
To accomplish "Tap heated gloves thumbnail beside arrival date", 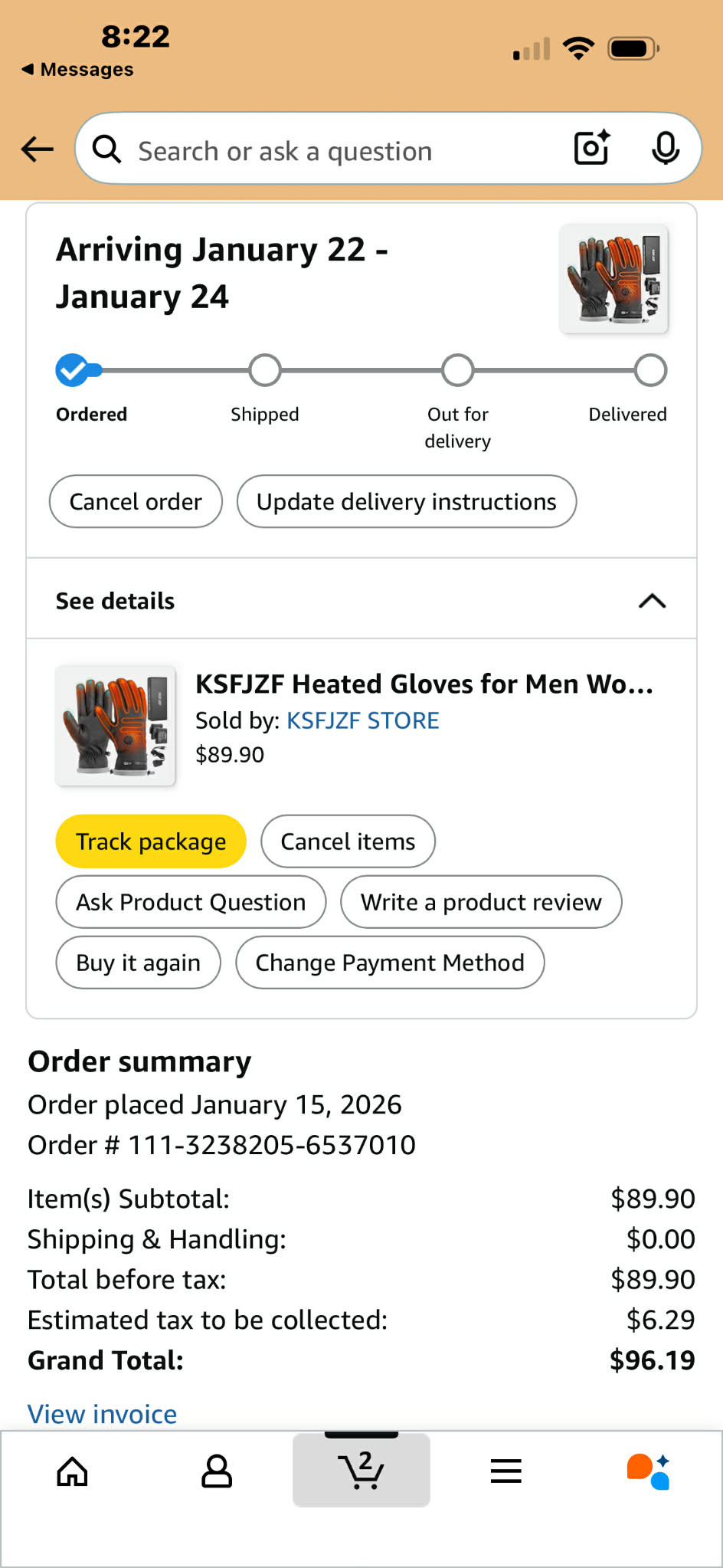I will pos(614,279).
